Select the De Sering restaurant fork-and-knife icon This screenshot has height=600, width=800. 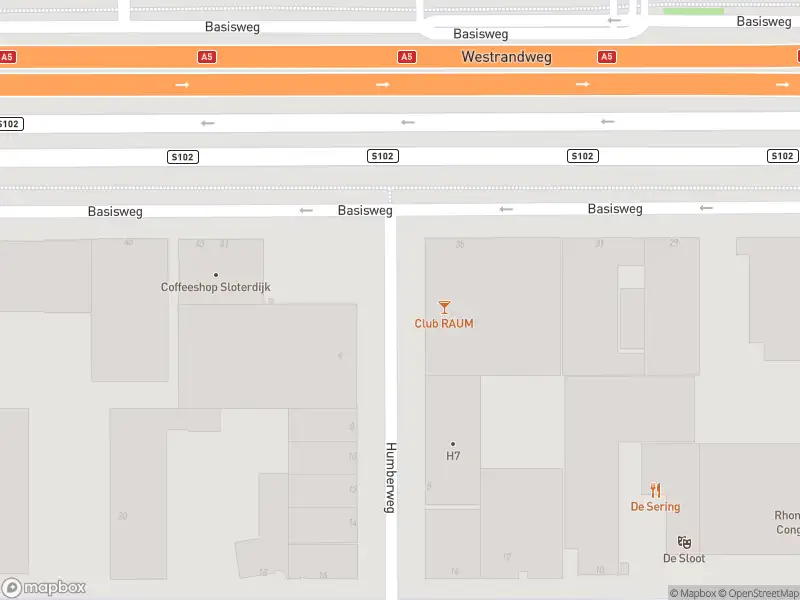(x=655, y=490)
